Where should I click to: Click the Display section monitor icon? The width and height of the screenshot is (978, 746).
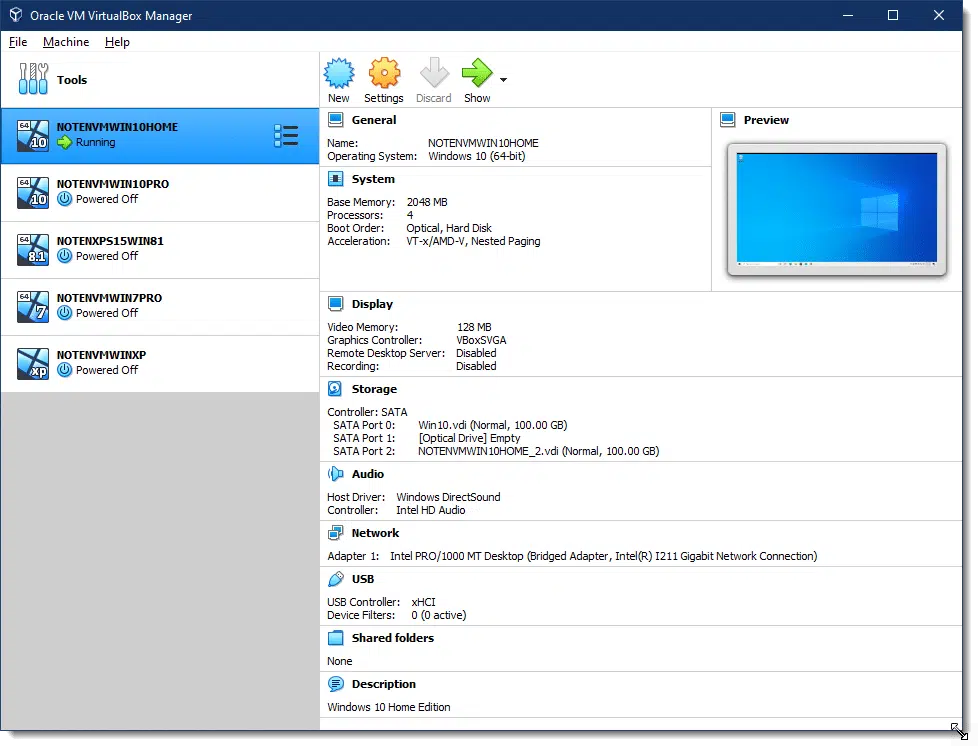(x=336, y=304)
